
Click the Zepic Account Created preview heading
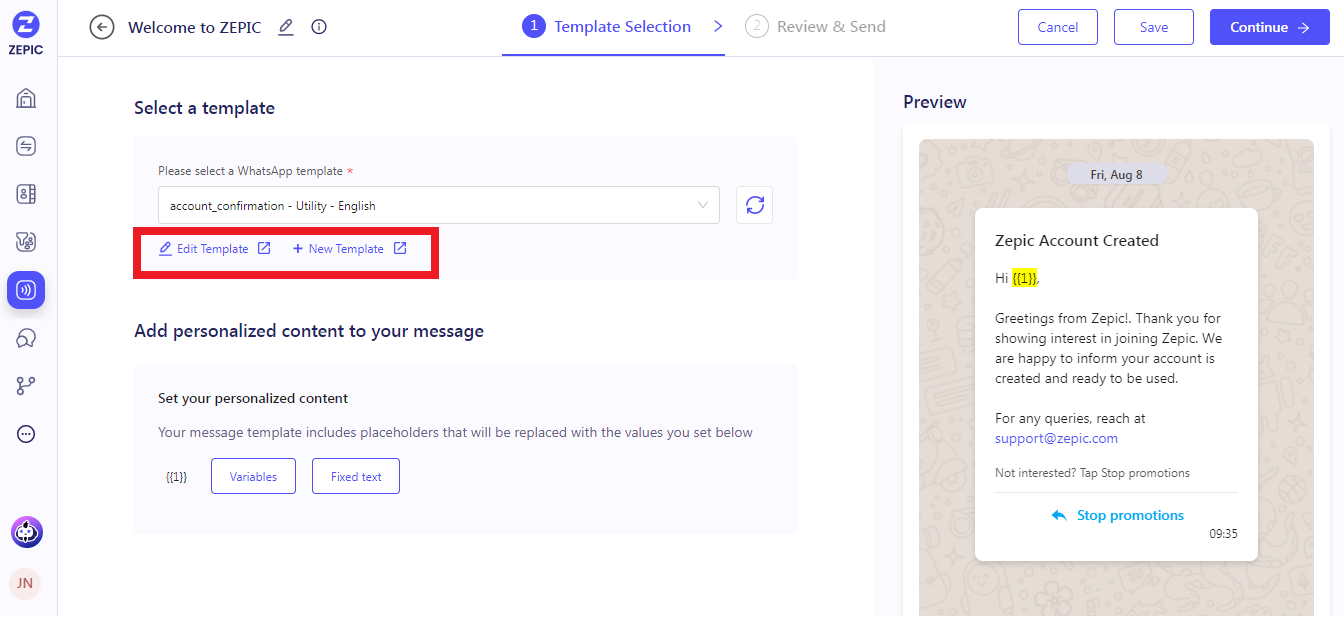(x=1077, y=240)
